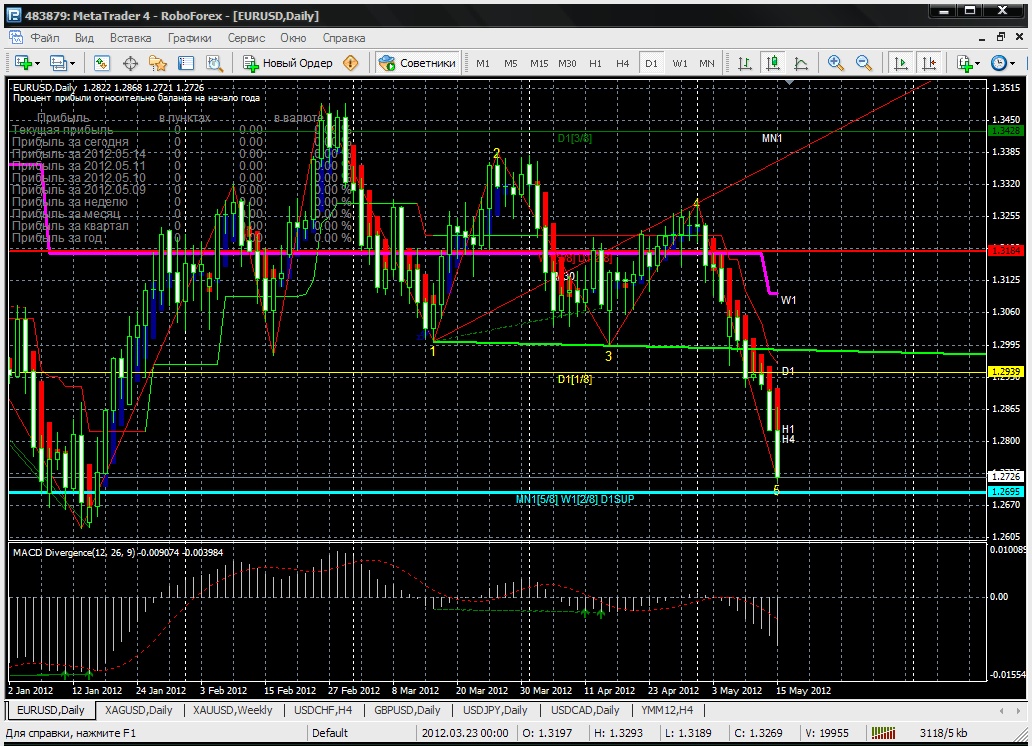Select the H1 timeframe

click(x=596, y=63)
